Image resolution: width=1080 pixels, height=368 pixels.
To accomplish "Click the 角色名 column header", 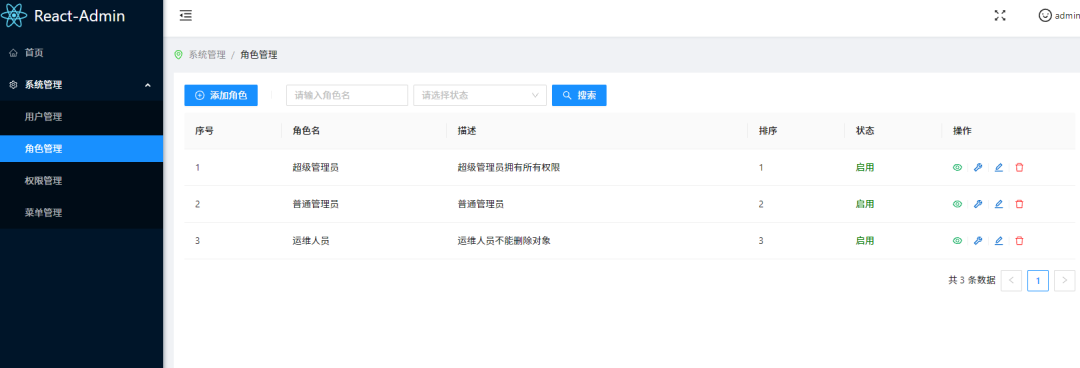I will pyautogui.click(x=307, y=131).
